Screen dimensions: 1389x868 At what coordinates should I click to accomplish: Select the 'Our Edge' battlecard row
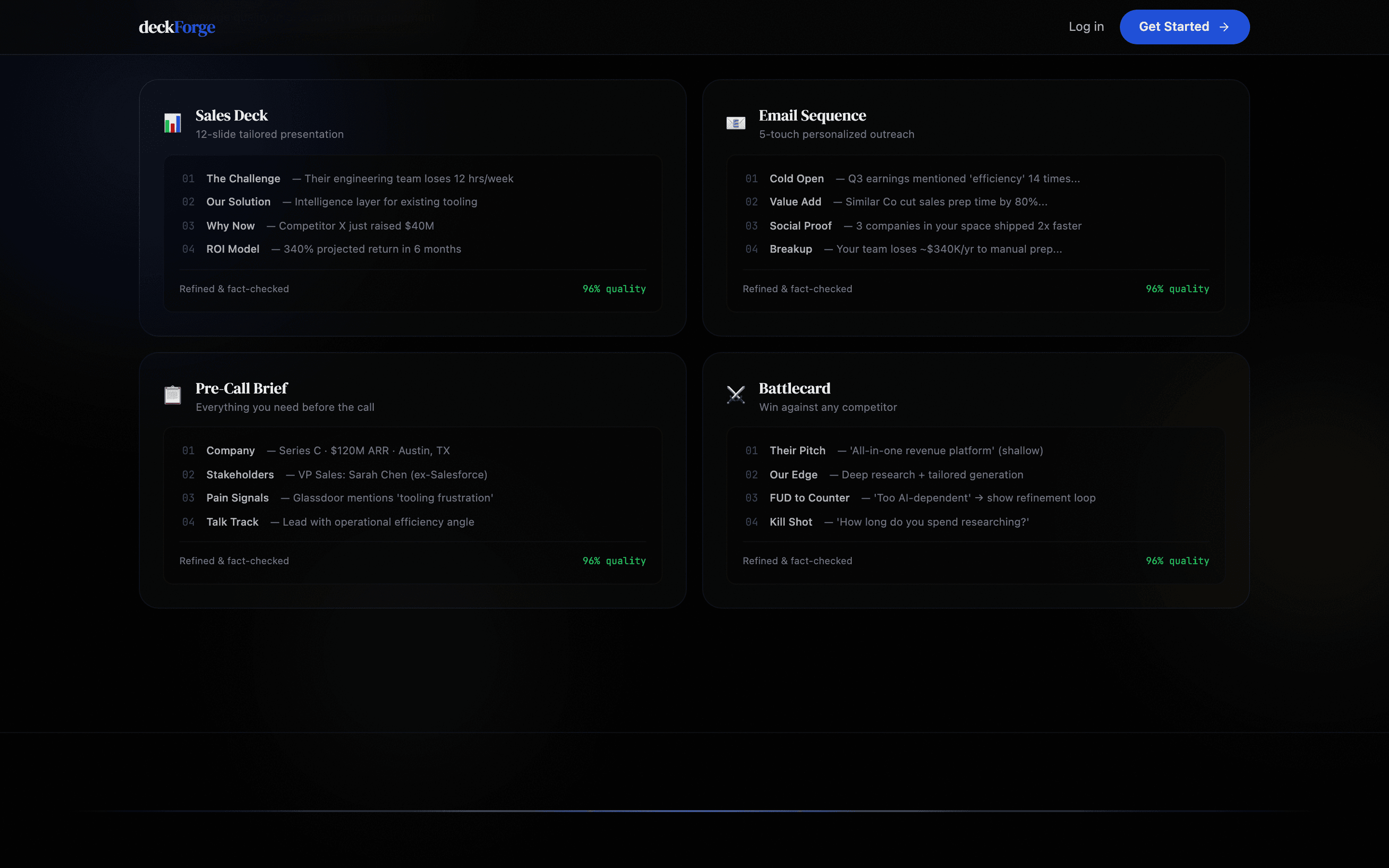pos(976,475)
